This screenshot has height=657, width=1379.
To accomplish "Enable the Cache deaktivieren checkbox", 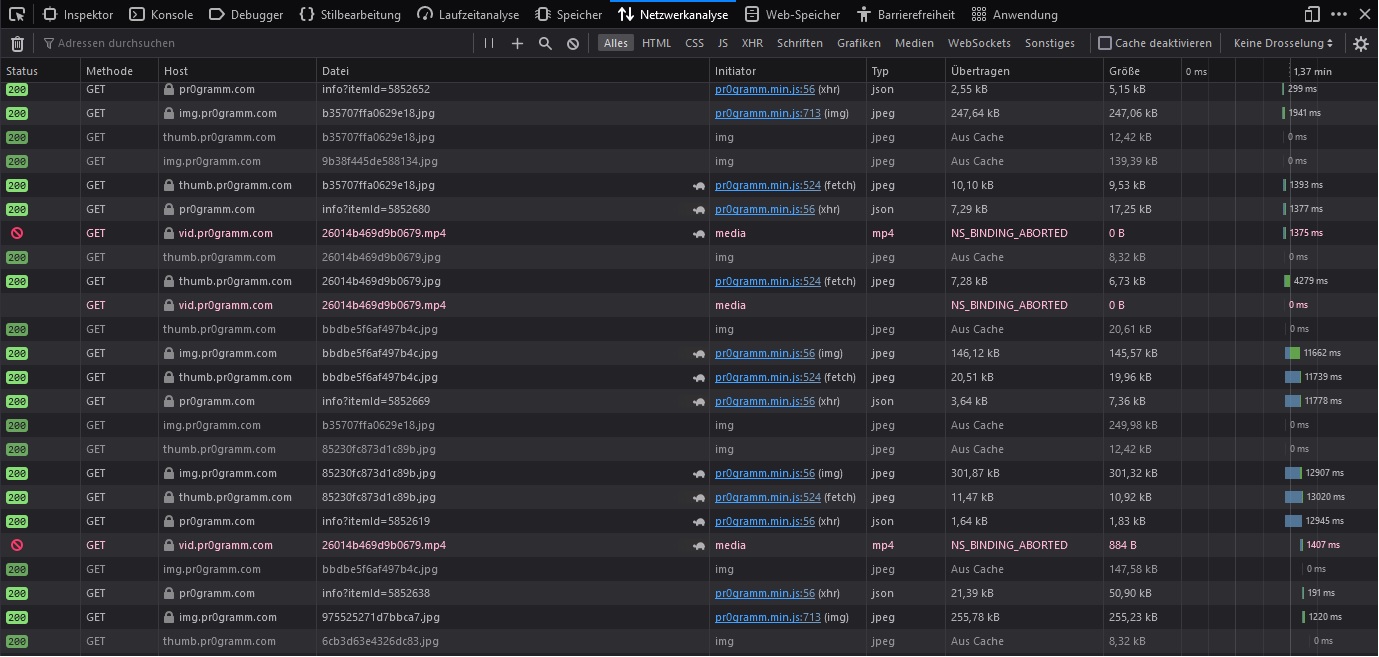I will tap(1105, 43).
